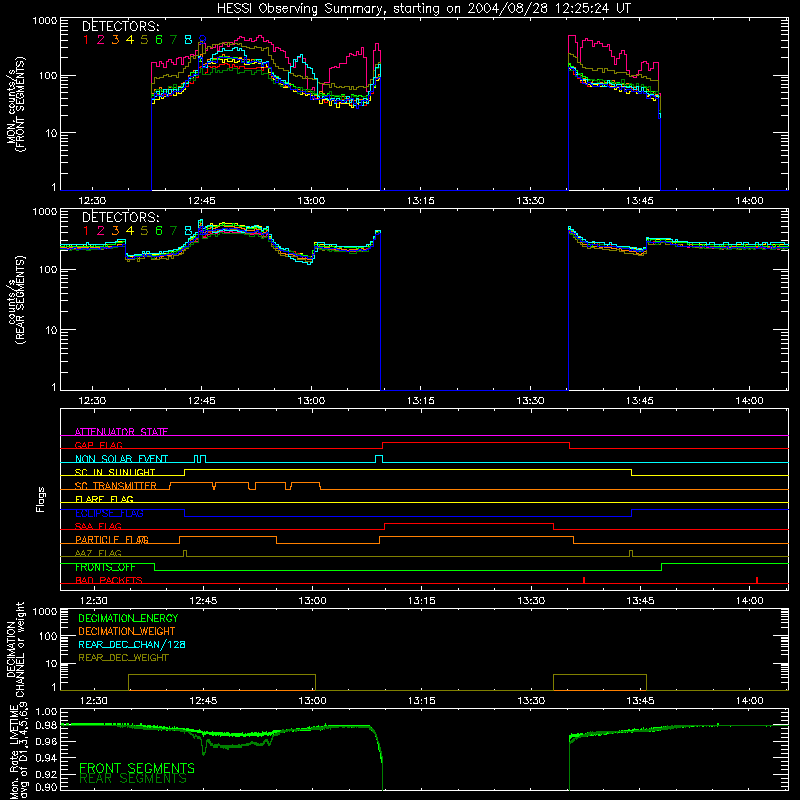Click the REAR_DEC_CHAN/128 legend entry
The image size is (800, 800).
tap(132, 644)
